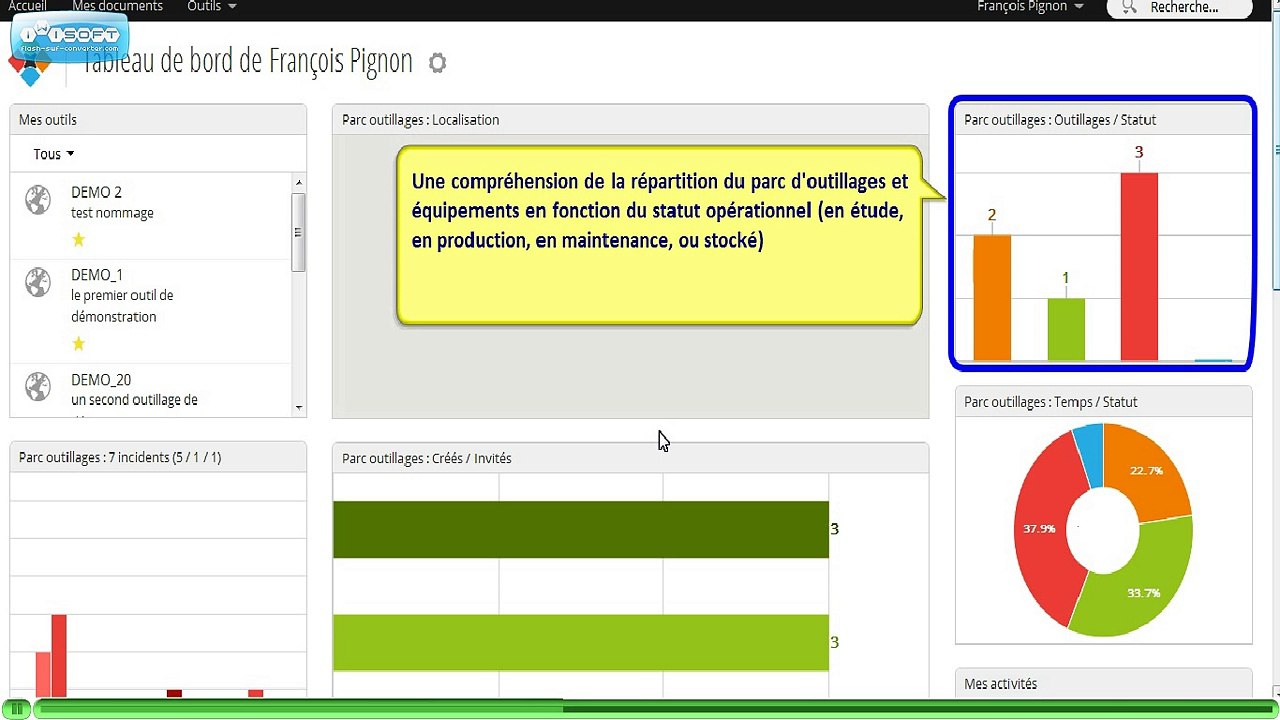
Task: Open the Tous filter dropdown
Action: [54, 154]
